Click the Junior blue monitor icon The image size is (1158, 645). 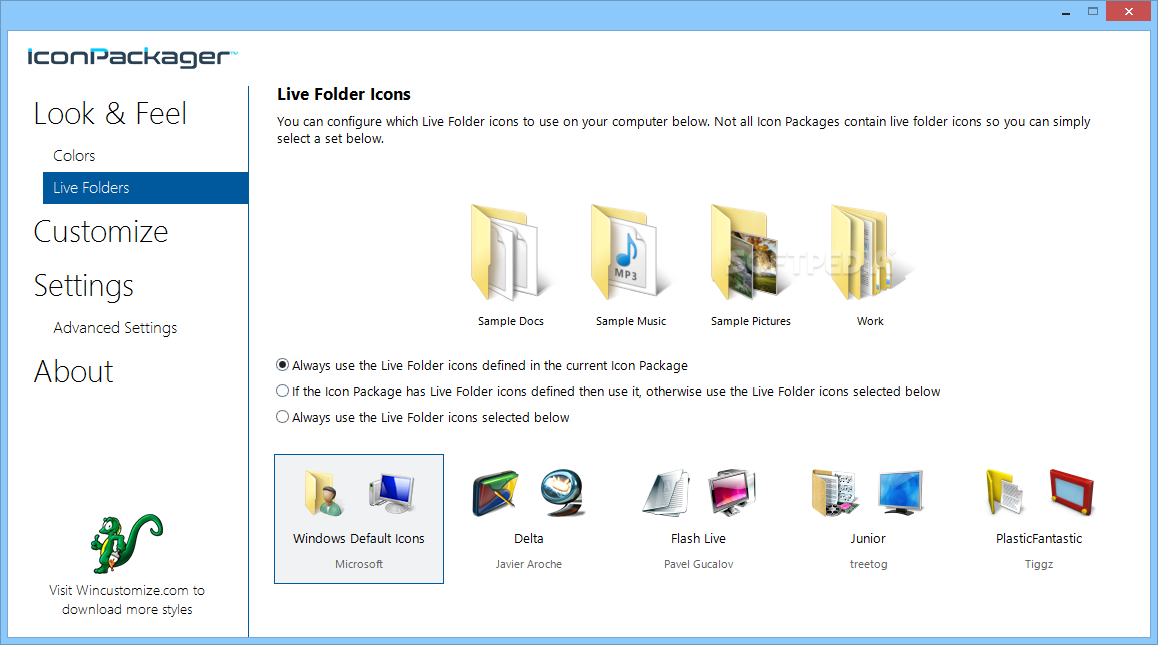click(x=901, y=493)
